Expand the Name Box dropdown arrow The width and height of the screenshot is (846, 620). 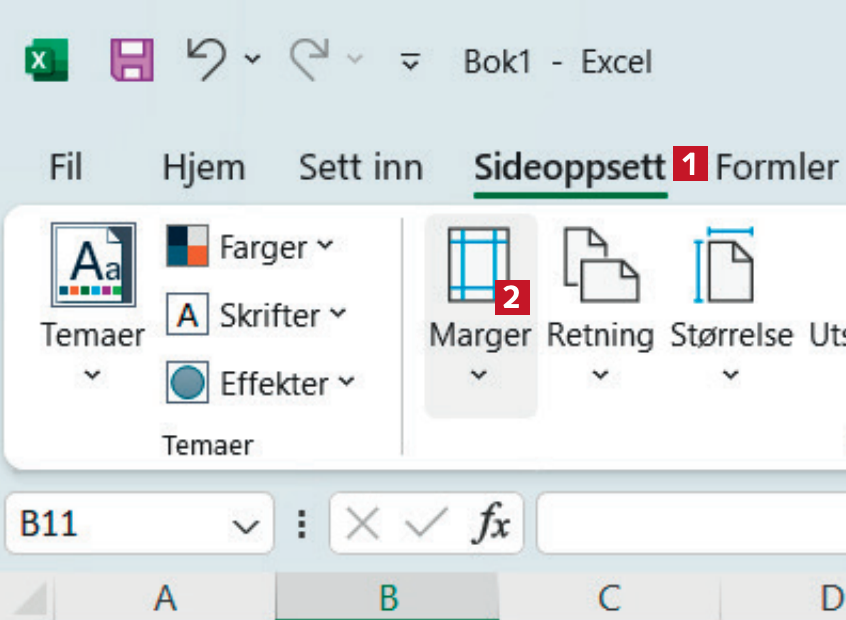(x=243, y=525)
